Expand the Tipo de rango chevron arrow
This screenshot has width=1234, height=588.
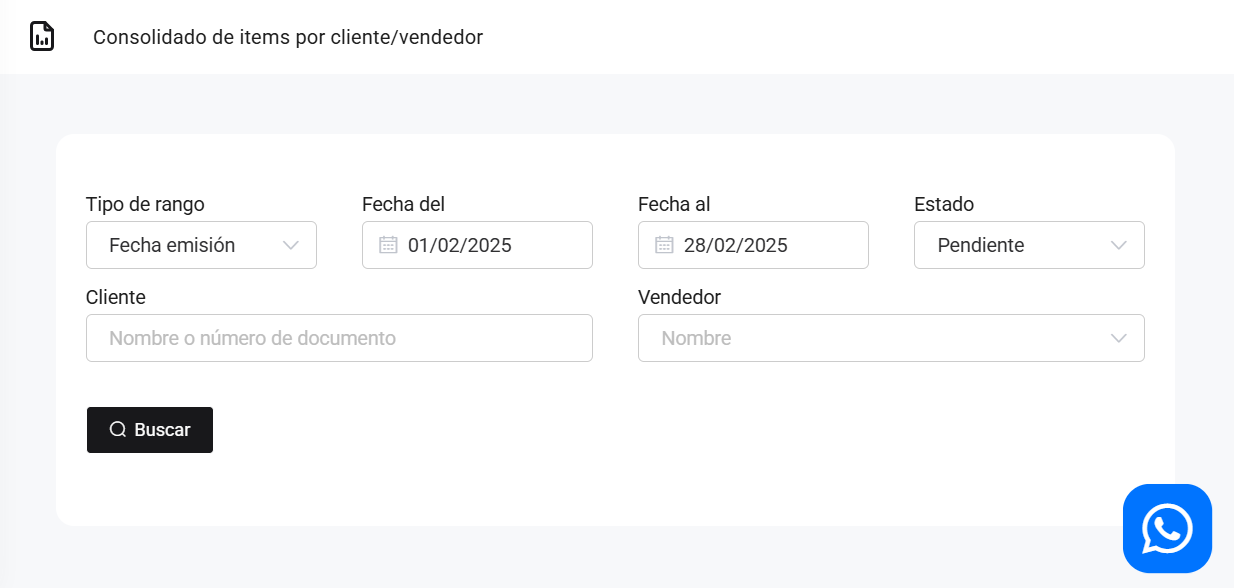pos(291,245)
